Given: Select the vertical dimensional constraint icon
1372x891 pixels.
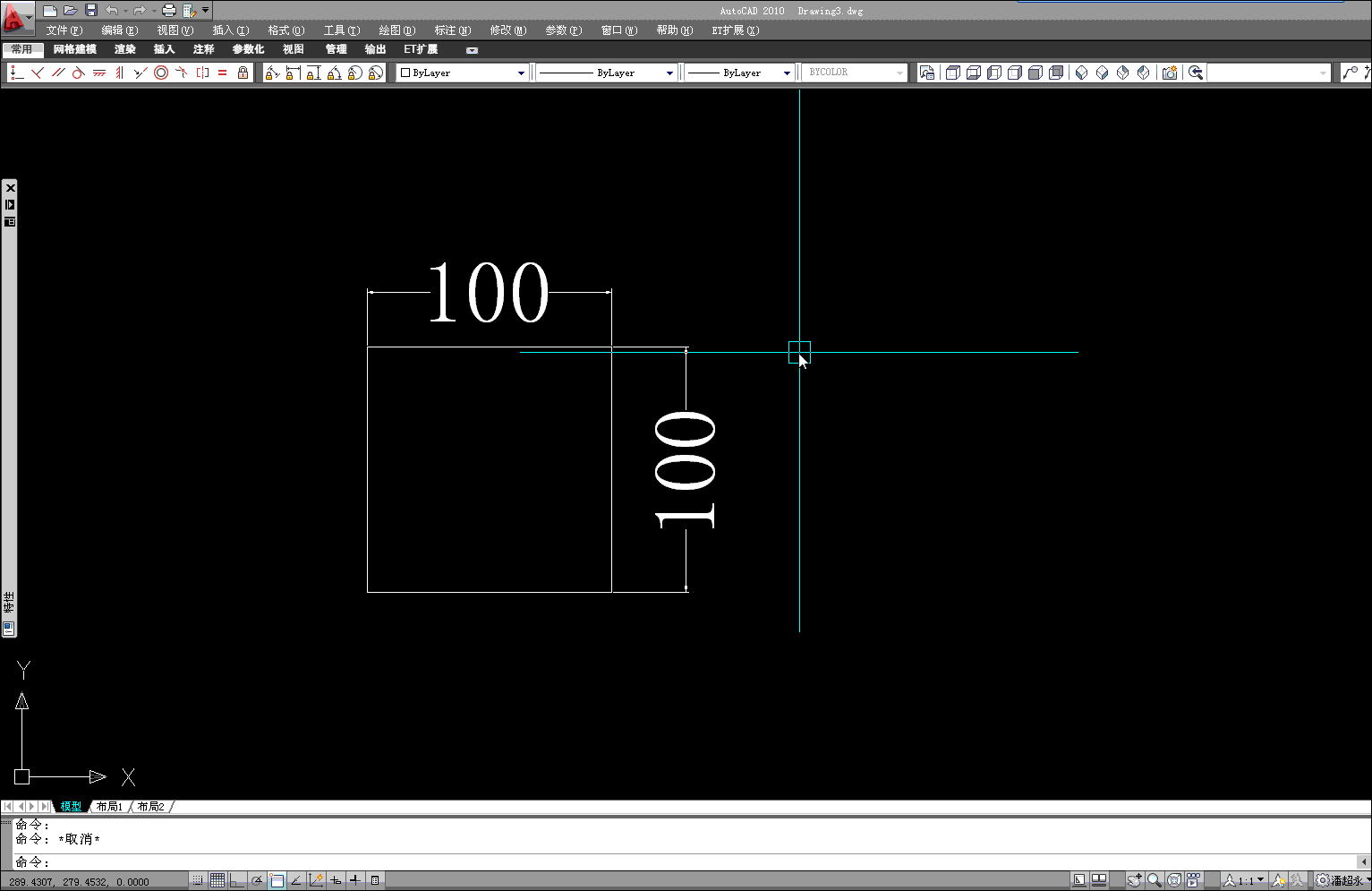Looking at the screenshot, I should pos(313,73).
